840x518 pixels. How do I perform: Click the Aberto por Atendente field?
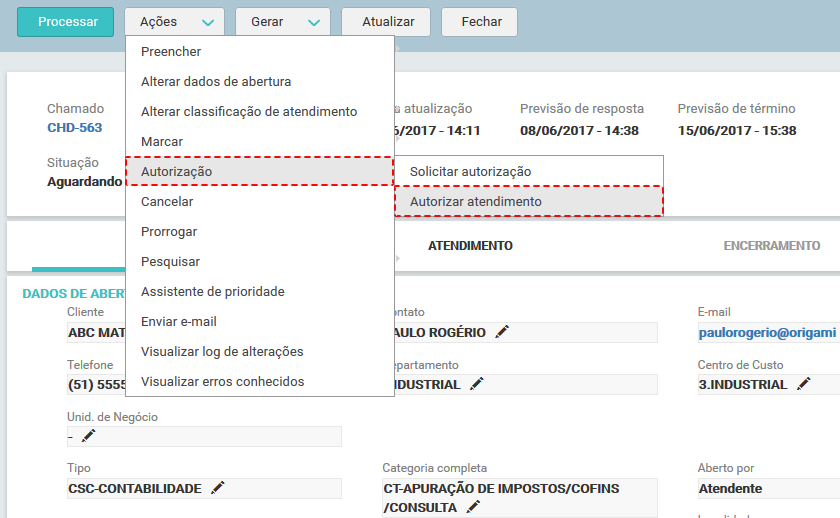769,489
